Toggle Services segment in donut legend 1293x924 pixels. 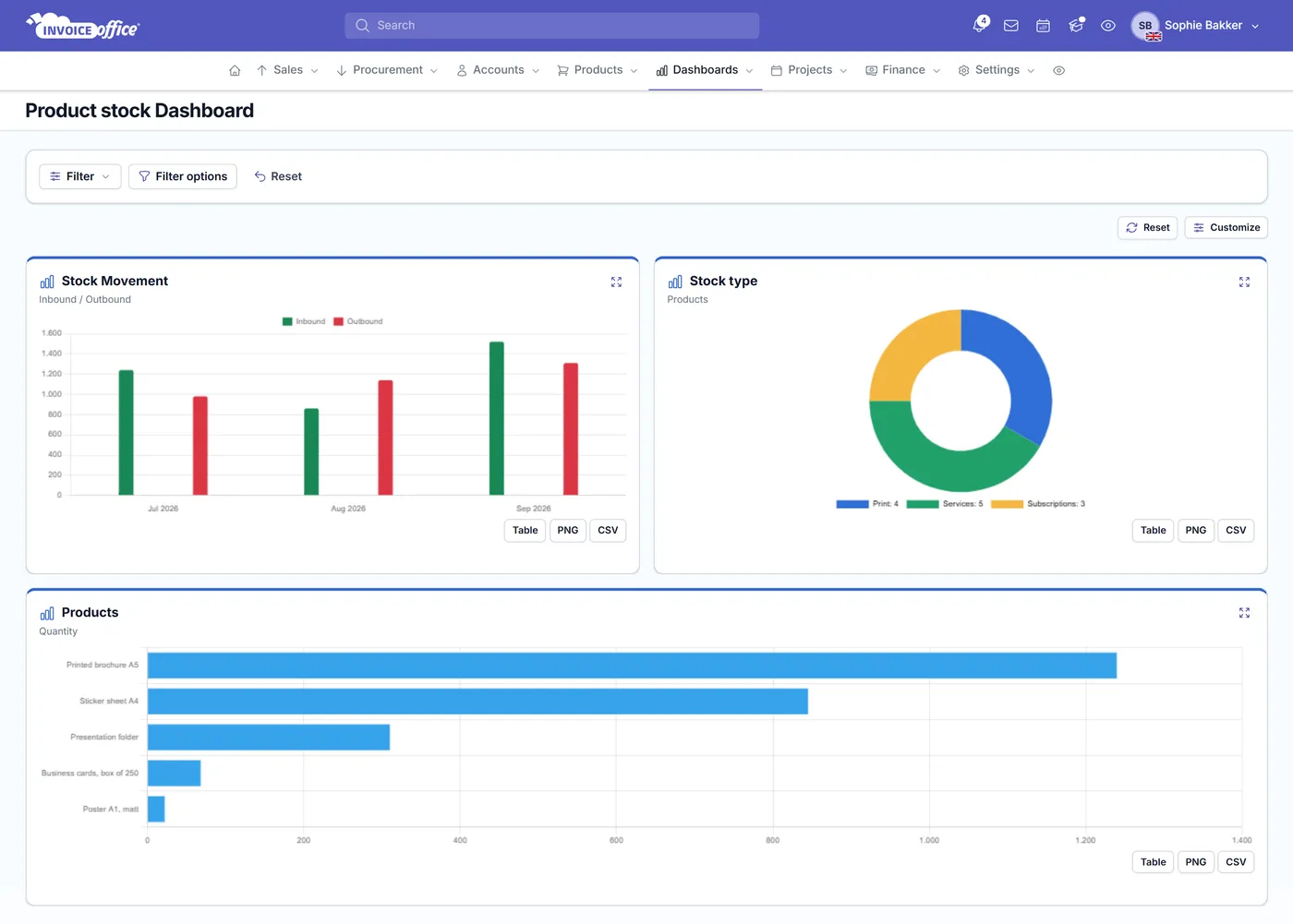pyautogui.click(x=945, y=504)
